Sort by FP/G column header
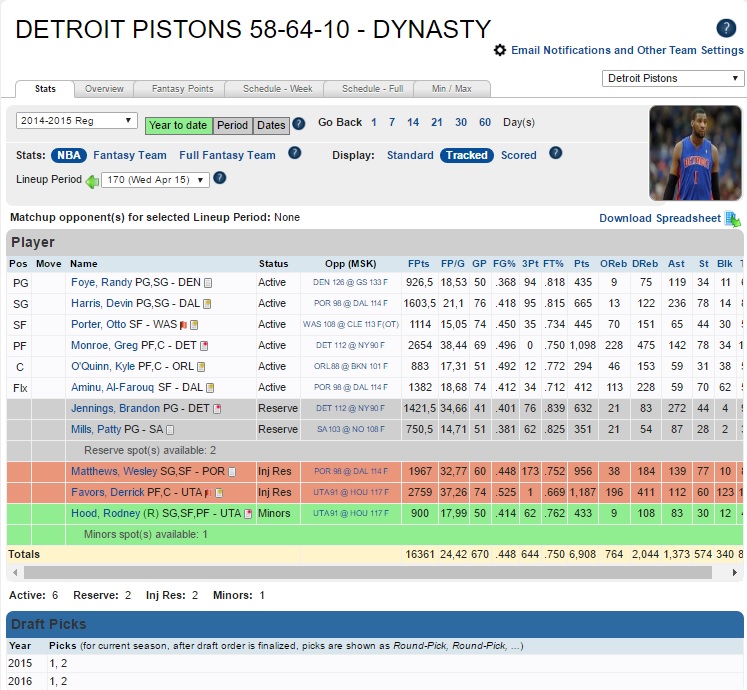747x690 pixels. point(453,264)
